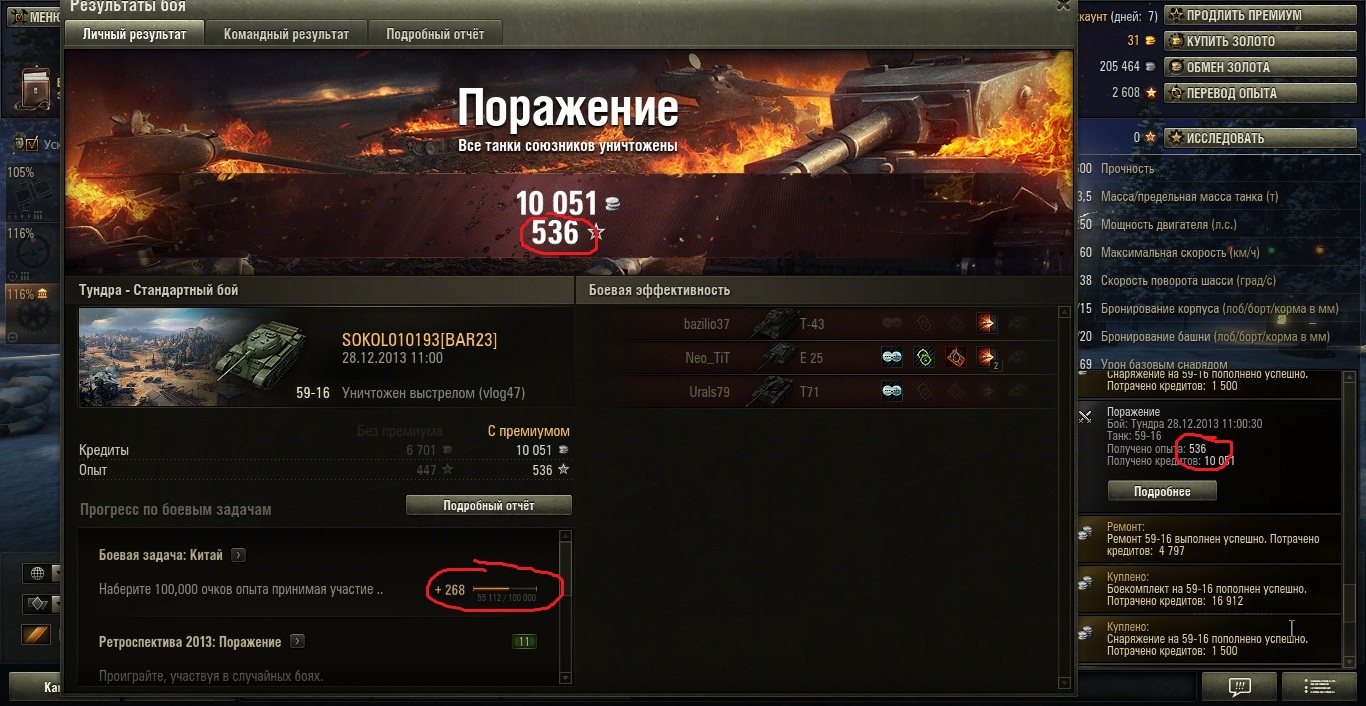Click the battle tasks list scrollbar
The height and width of the screenshot is (706, 1366).
[566, 608]
